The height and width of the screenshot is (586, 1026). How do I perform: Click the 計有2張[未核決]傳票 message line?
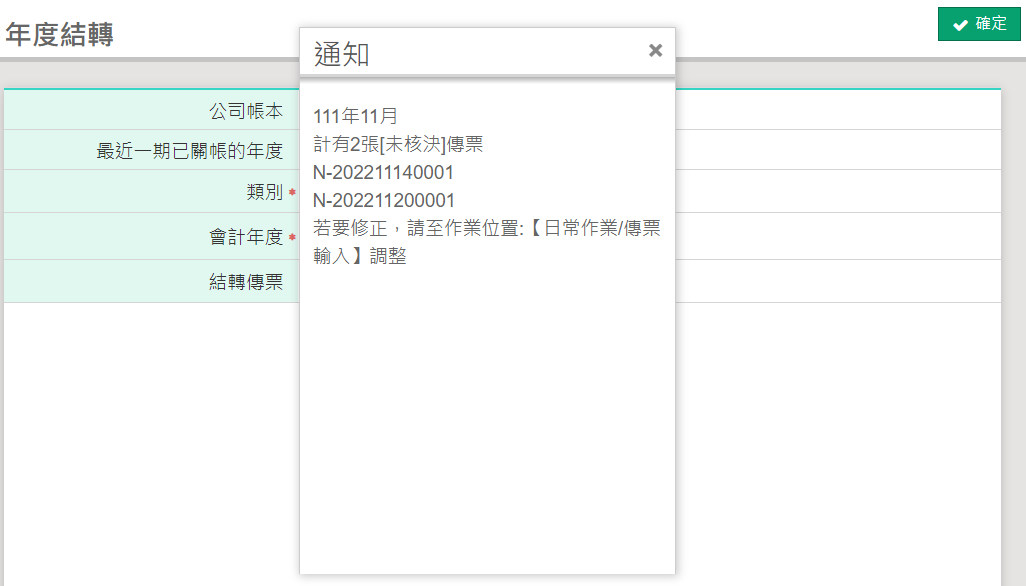[398, 144]
